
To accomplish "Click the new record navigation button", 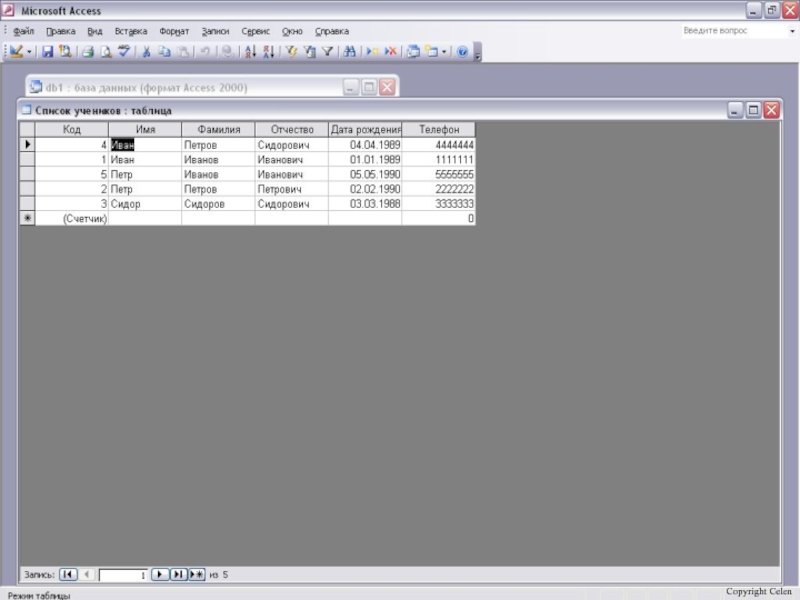I will (x=197, y=575).
